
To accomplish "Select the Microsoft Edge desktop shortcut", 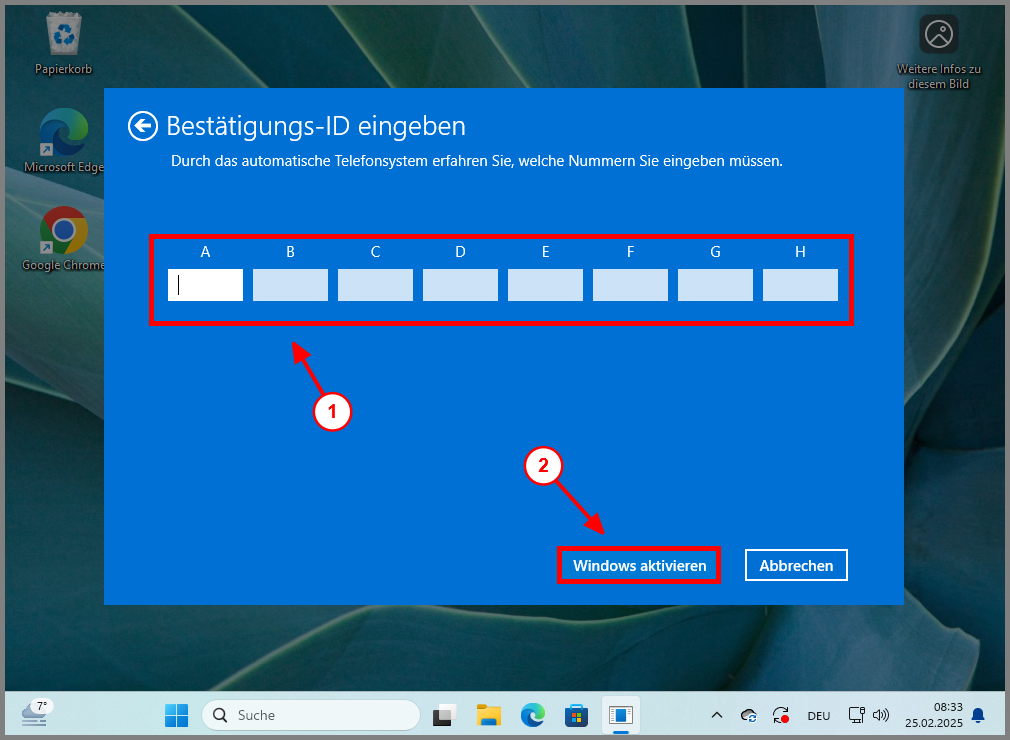I will click(x=63, y=142).
